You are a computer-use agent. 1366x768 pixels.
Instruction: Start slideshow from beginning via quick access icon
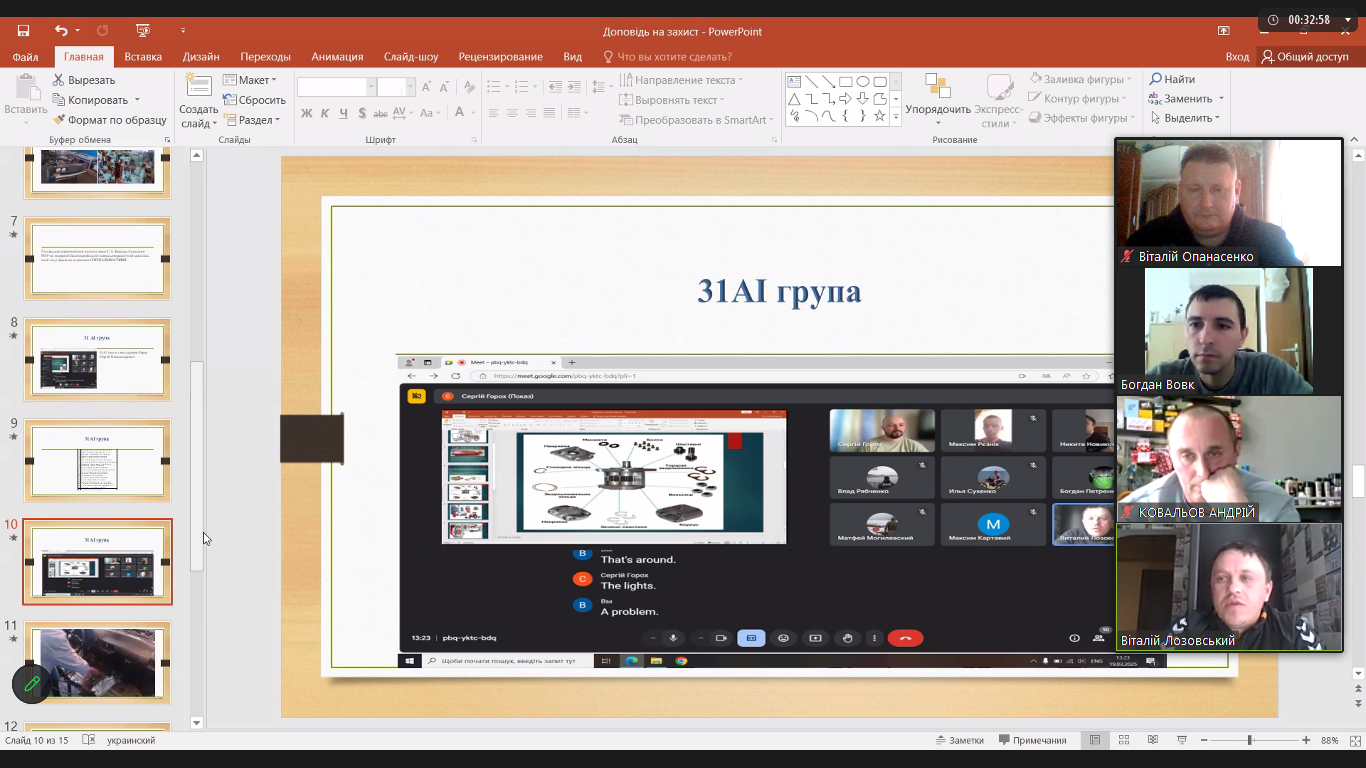click(x=143, y=31)
